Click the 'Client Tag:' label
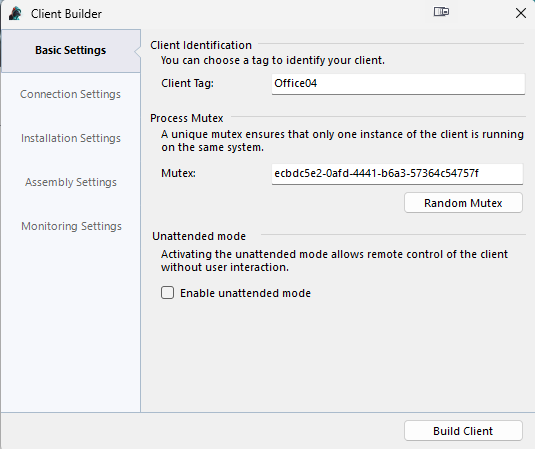This screenshot has height=449, width=535. click(187, 83)
